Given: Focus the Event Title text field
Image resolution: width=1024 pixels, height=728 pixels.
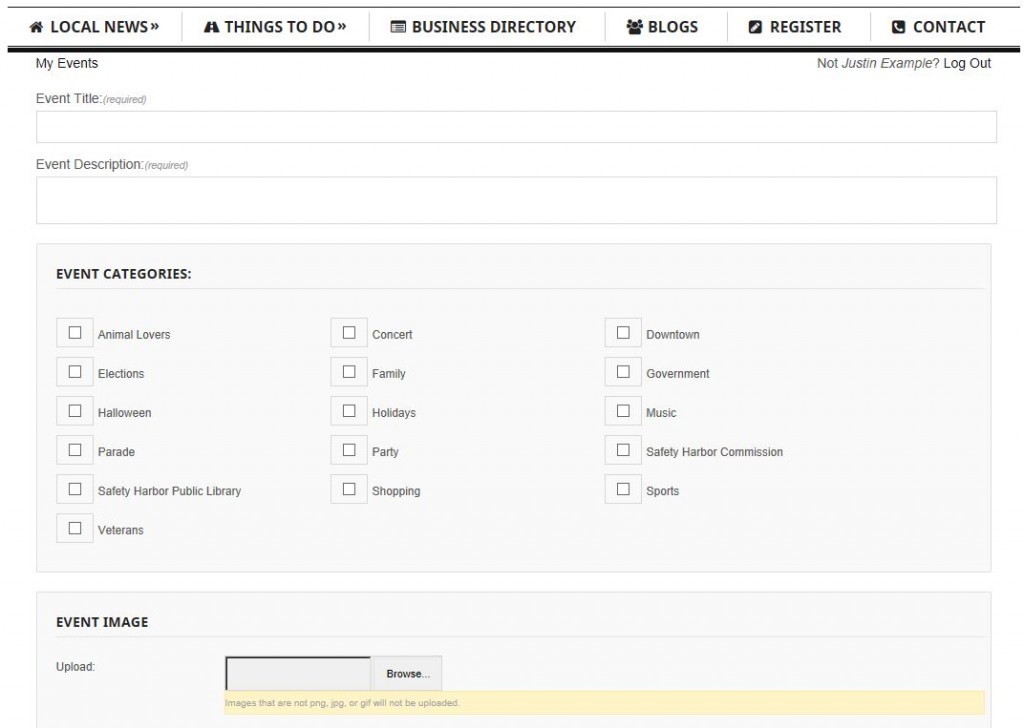Looking at the screenshot, I should (516, 127).
